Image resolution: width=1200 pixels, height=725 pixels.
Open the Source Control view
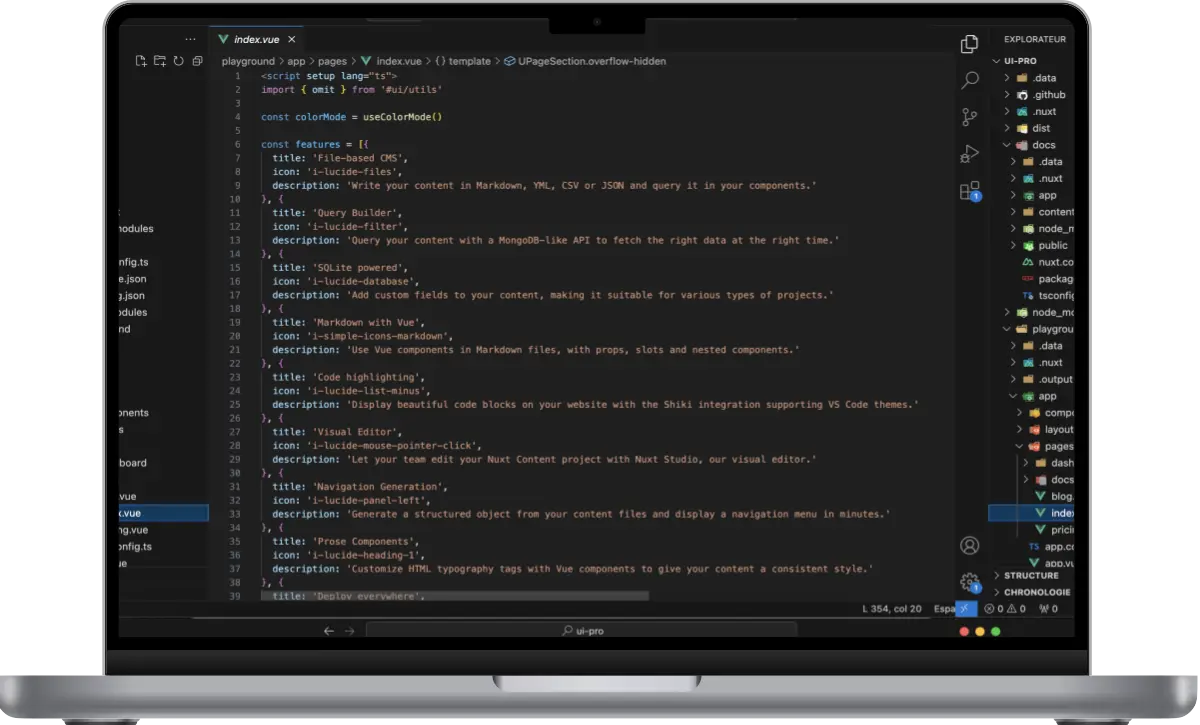(969, 117)
